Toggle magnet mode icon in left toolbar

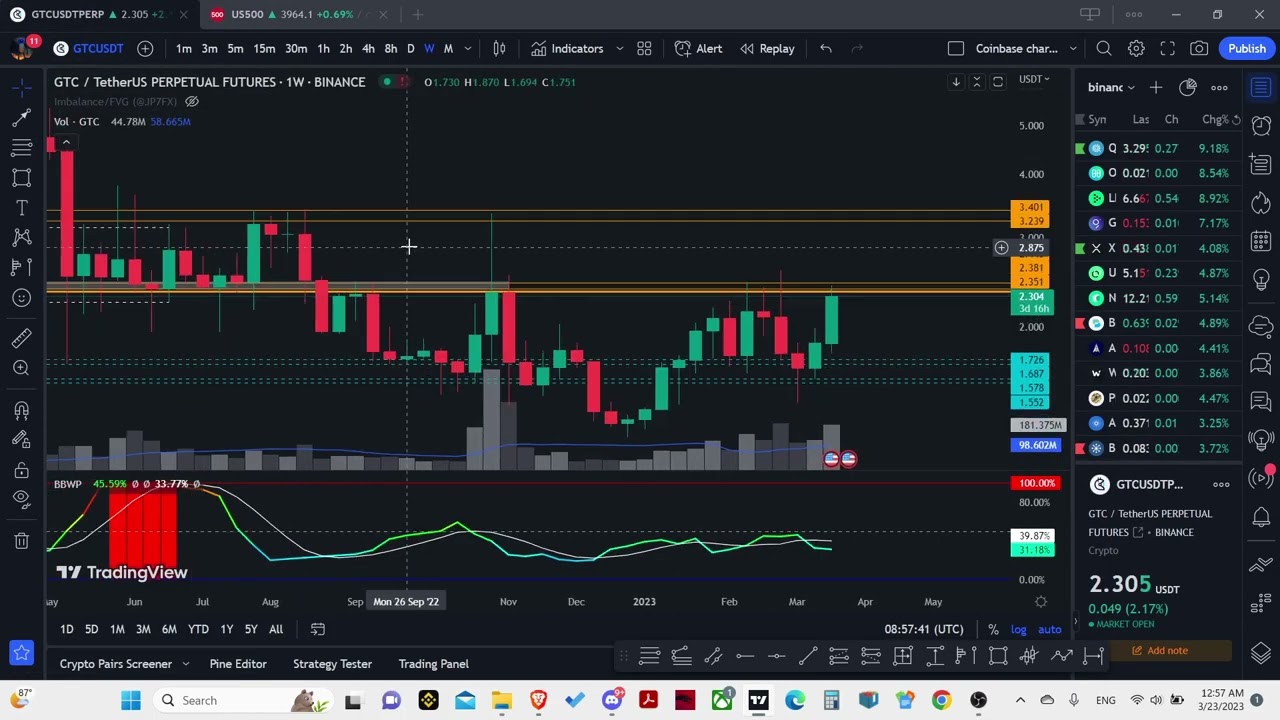click(x=21, y=410)
